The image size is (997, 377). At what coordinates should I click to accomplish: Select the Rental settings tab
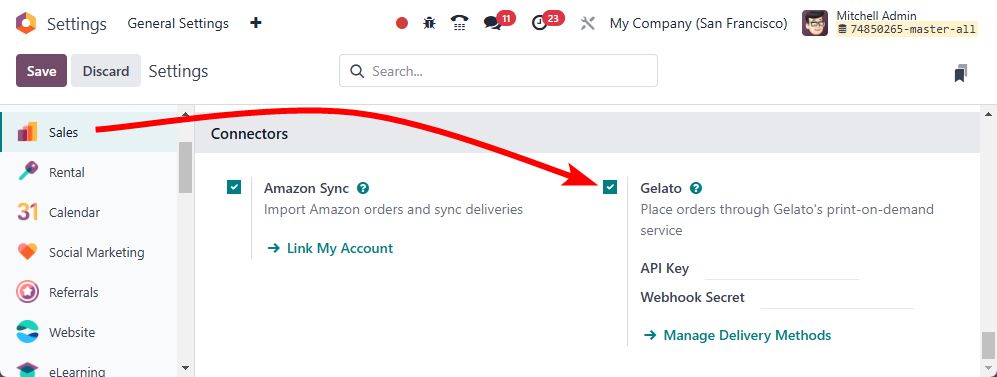click(x=89, y=172)
